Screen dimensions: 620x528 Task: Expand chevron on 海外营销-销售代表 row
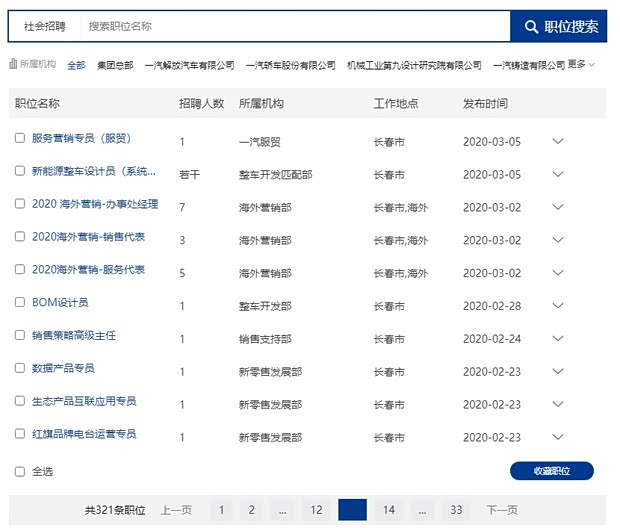(x=558, y=240)
